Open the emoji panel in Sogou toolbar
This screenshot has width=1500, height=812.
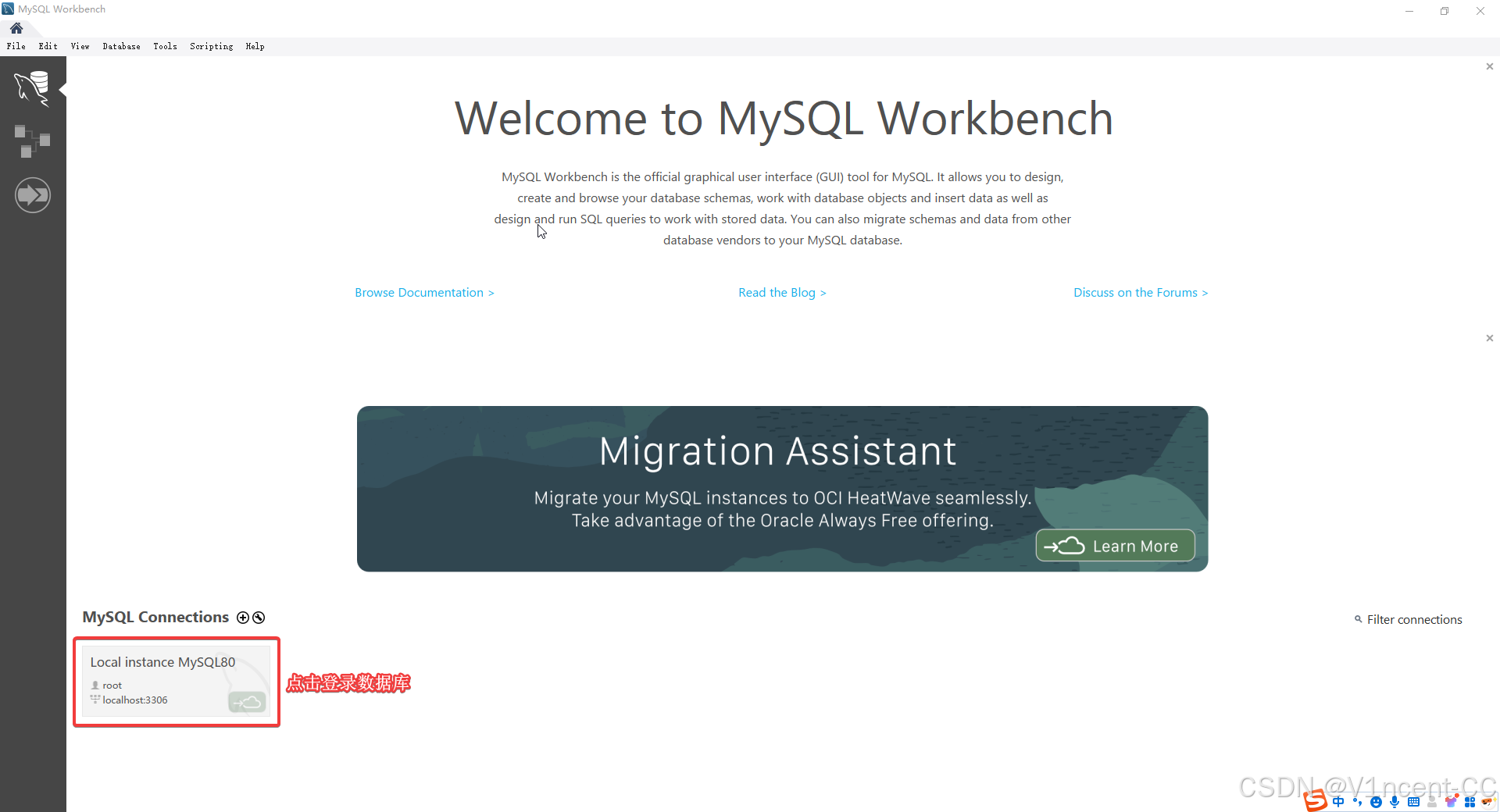pyautogui.click(x=1377, y=802)
